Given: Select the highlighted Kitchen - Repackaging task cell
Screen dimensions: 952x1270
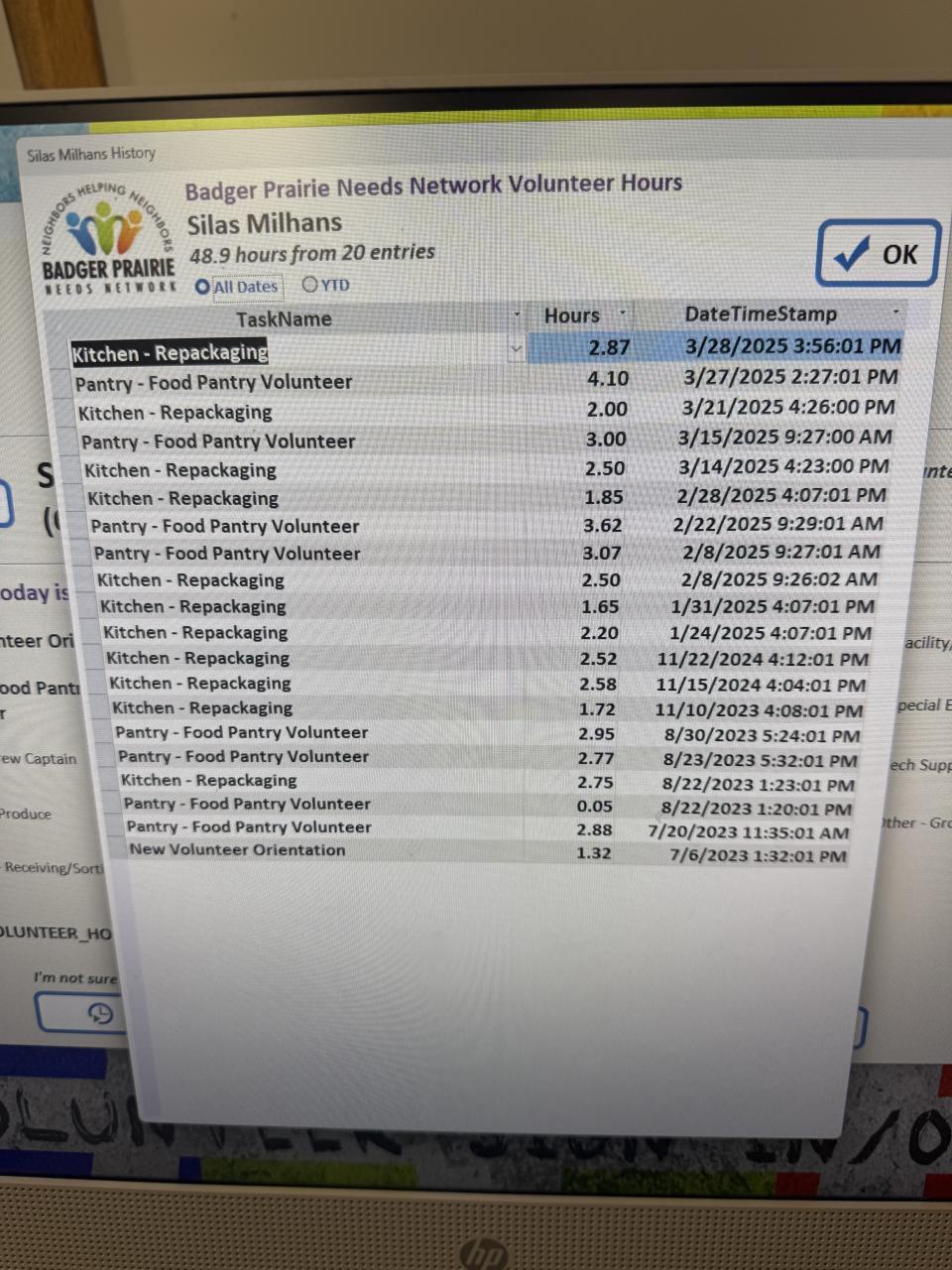Looking at the screenshot, I should point(170,353).
